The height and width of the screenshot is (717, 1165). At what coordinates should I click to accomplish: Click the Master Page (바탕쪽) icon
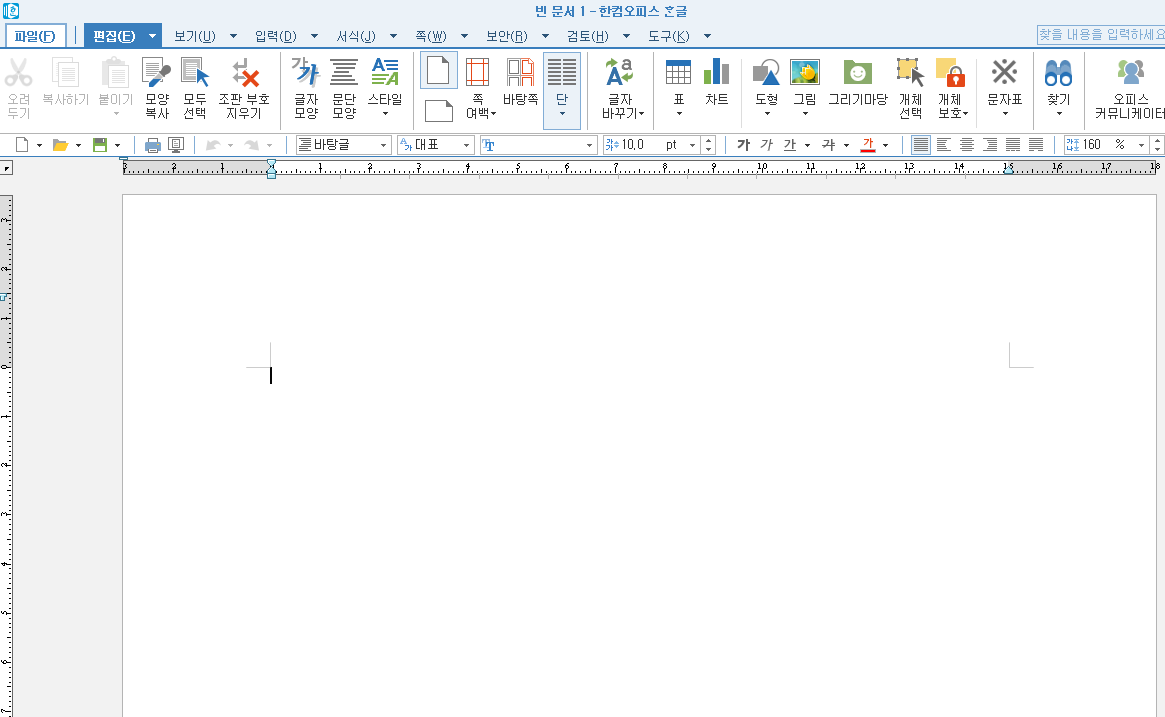click(x=520, y=72)
